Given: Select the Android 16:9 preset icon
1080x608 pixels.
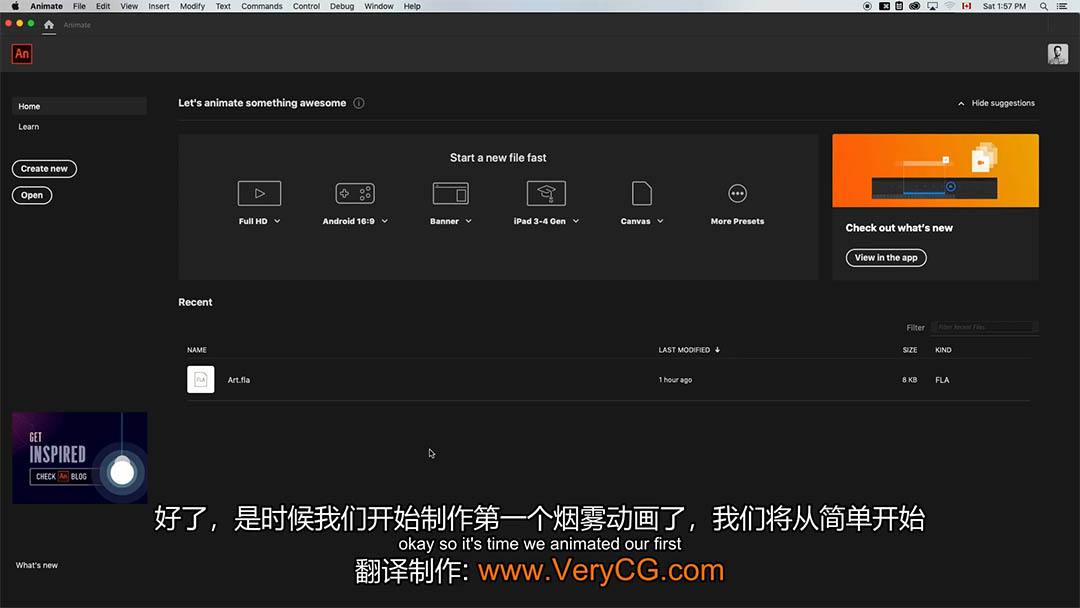Looking at the screenshot, I should 355,193.
